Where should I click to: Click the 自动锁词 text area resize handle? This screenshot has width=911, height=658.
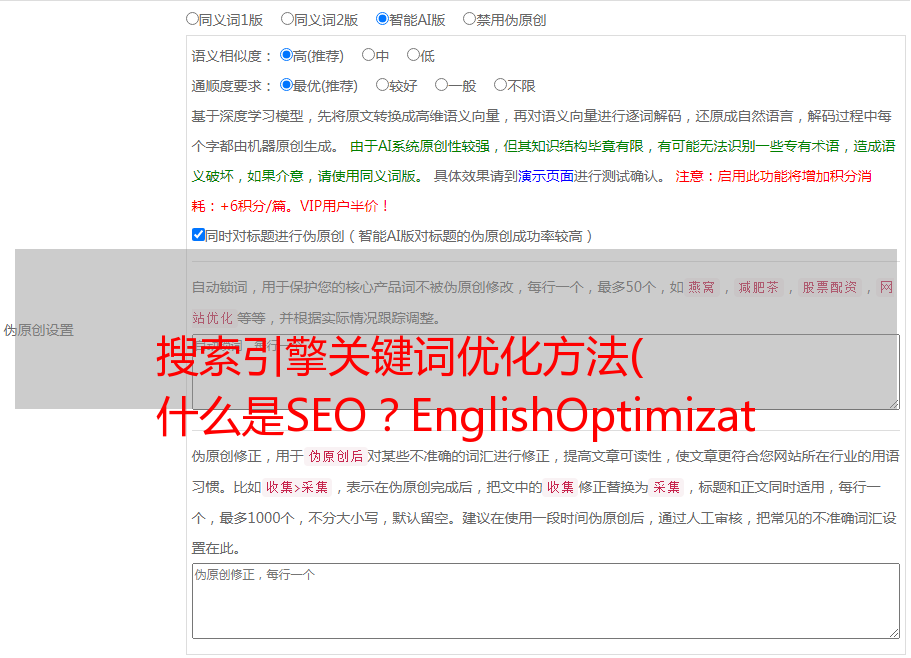pos(893,402)
